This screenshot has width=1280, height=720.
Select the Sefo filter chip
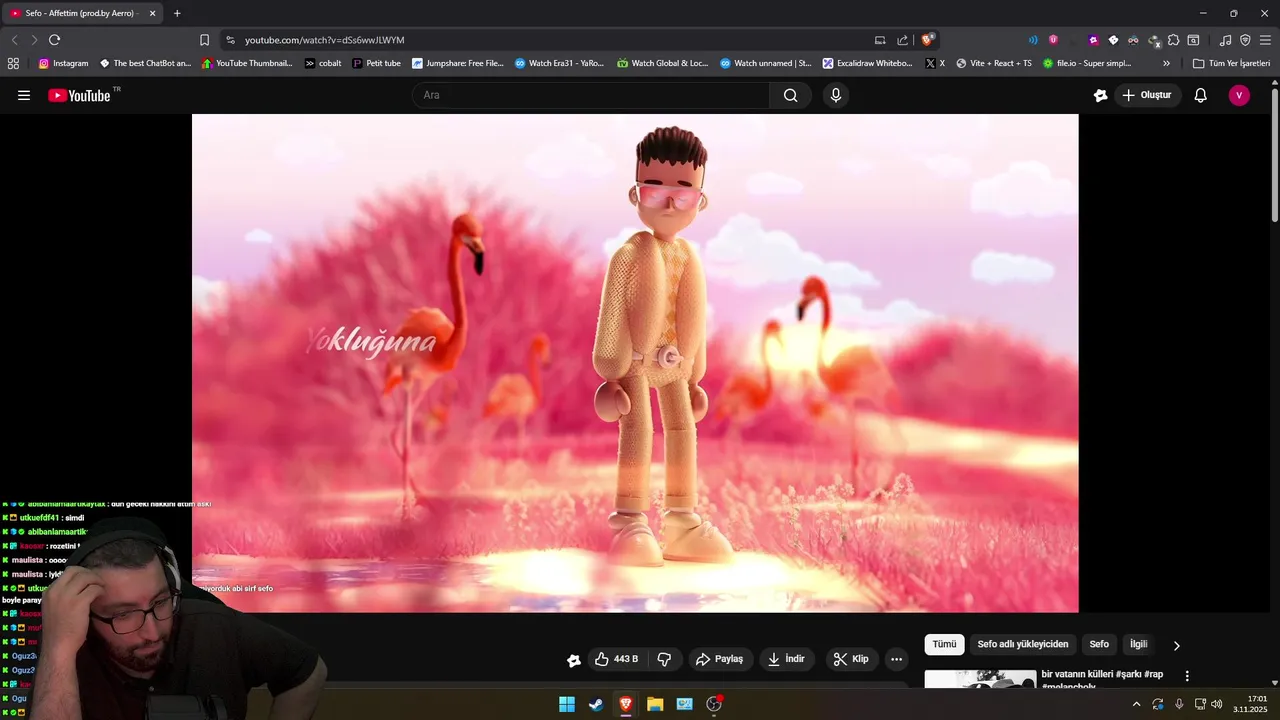[1099, 645]
